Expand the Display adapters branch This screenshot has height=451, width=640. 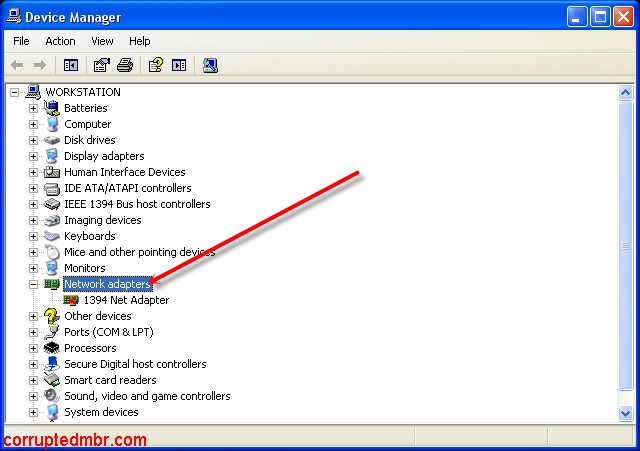coord(33,156)
